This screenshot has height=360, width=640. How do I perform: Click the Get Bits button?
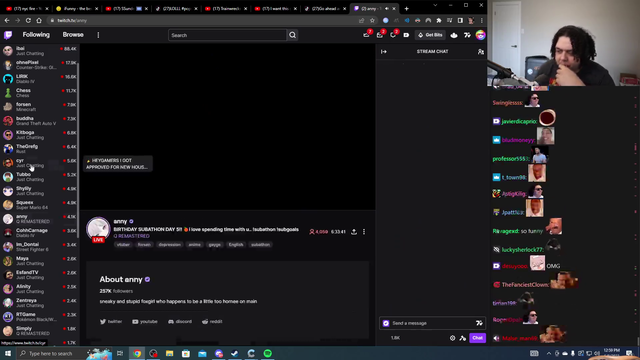[x=431, y=35]
